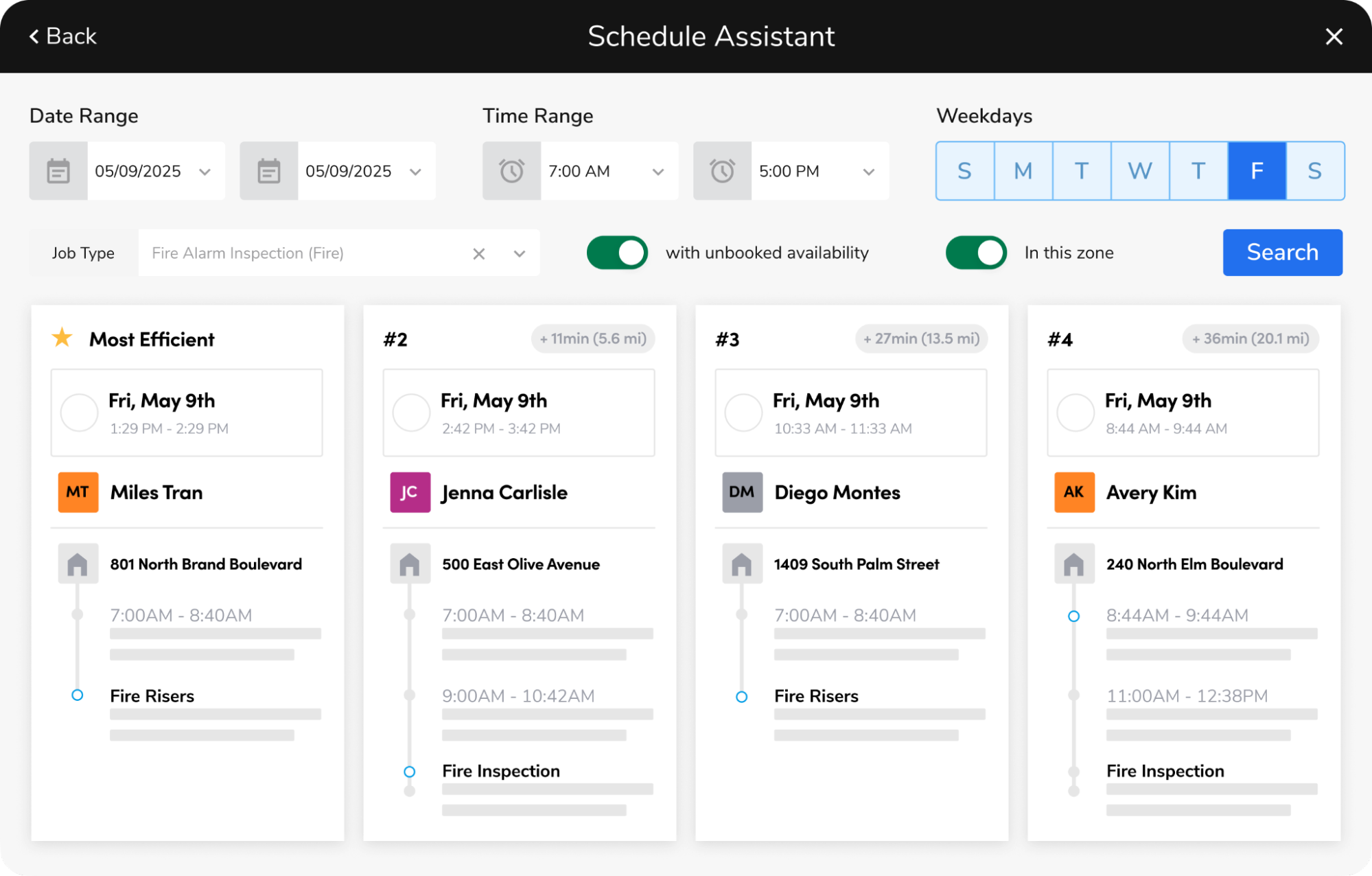The width and height of the screenshot is (1372, 876).
Task: Click Diego Montes' DM avatar badge
Action: point(742,492)
